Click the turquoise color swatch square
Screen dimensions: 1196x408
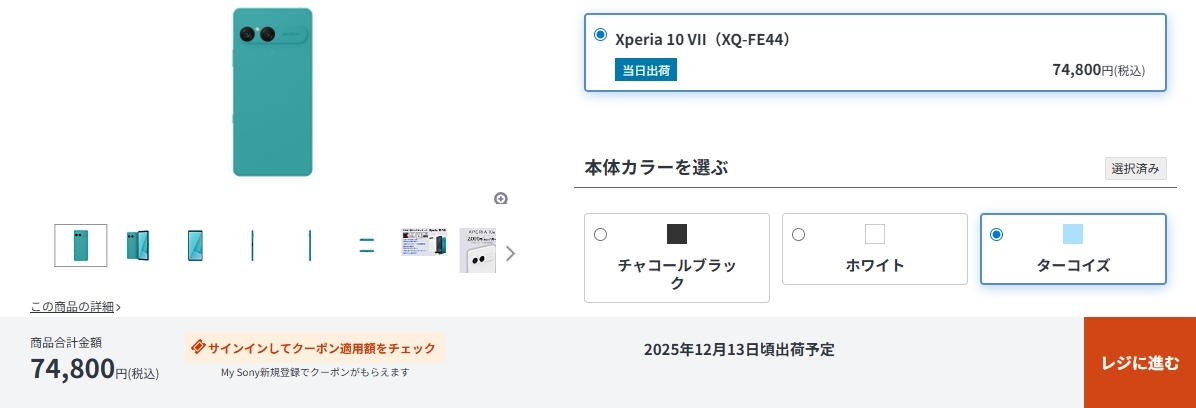coord(1073,234)
